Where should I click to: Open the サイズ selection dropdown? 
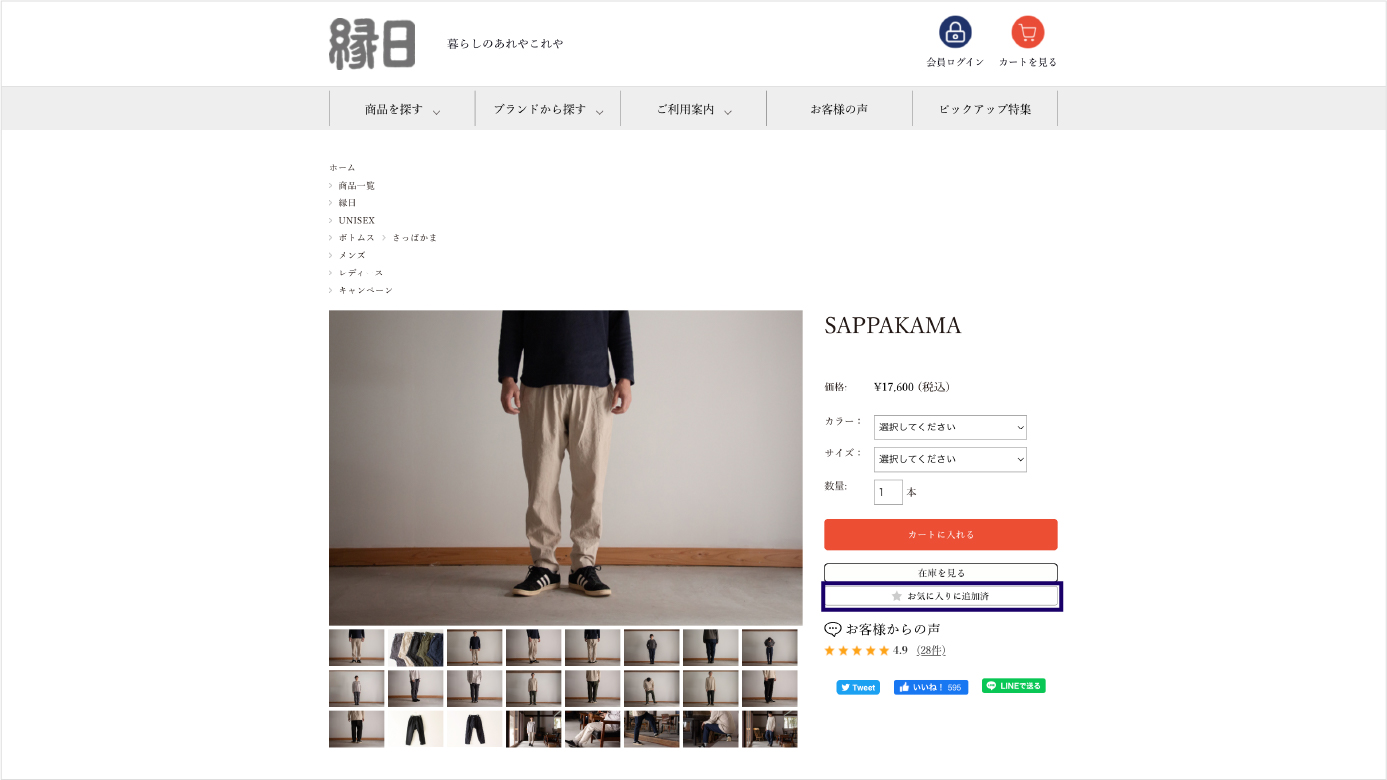click(x=950, y=459)
